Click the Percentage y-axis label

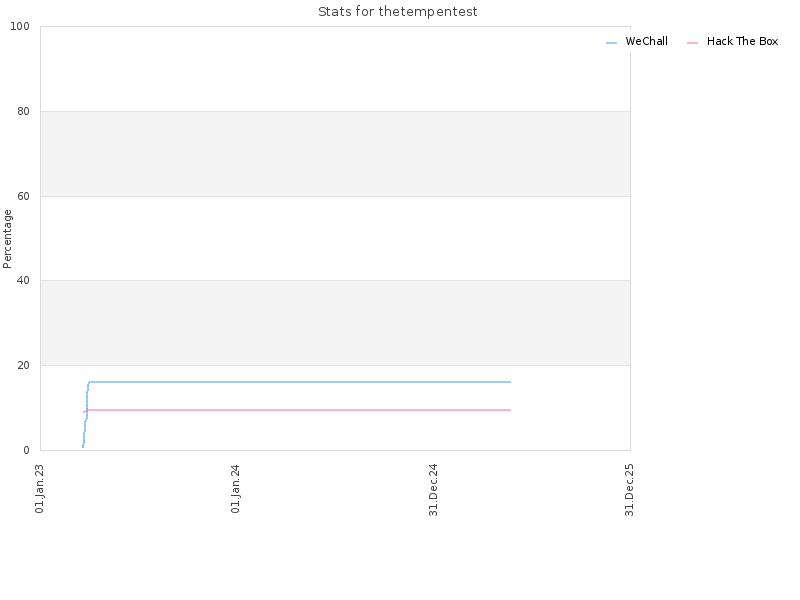click(7, 239)
